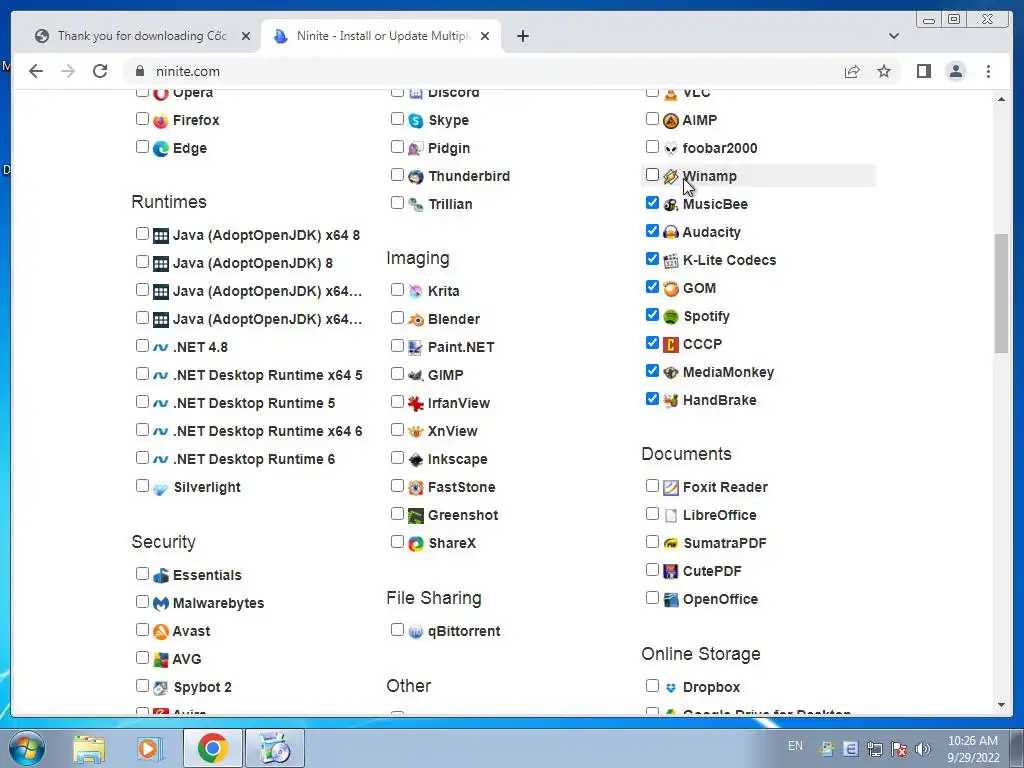Uncheck the K-Lite Codecs checkbox

[x=652, y=259]
